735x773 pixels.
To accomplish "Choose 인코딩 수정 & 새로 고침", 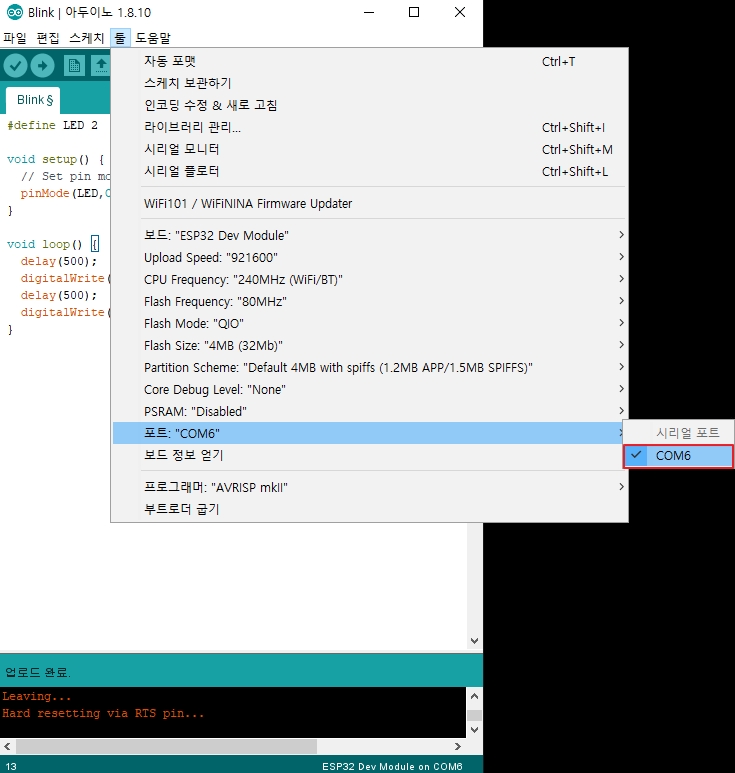I will (370, 105).
